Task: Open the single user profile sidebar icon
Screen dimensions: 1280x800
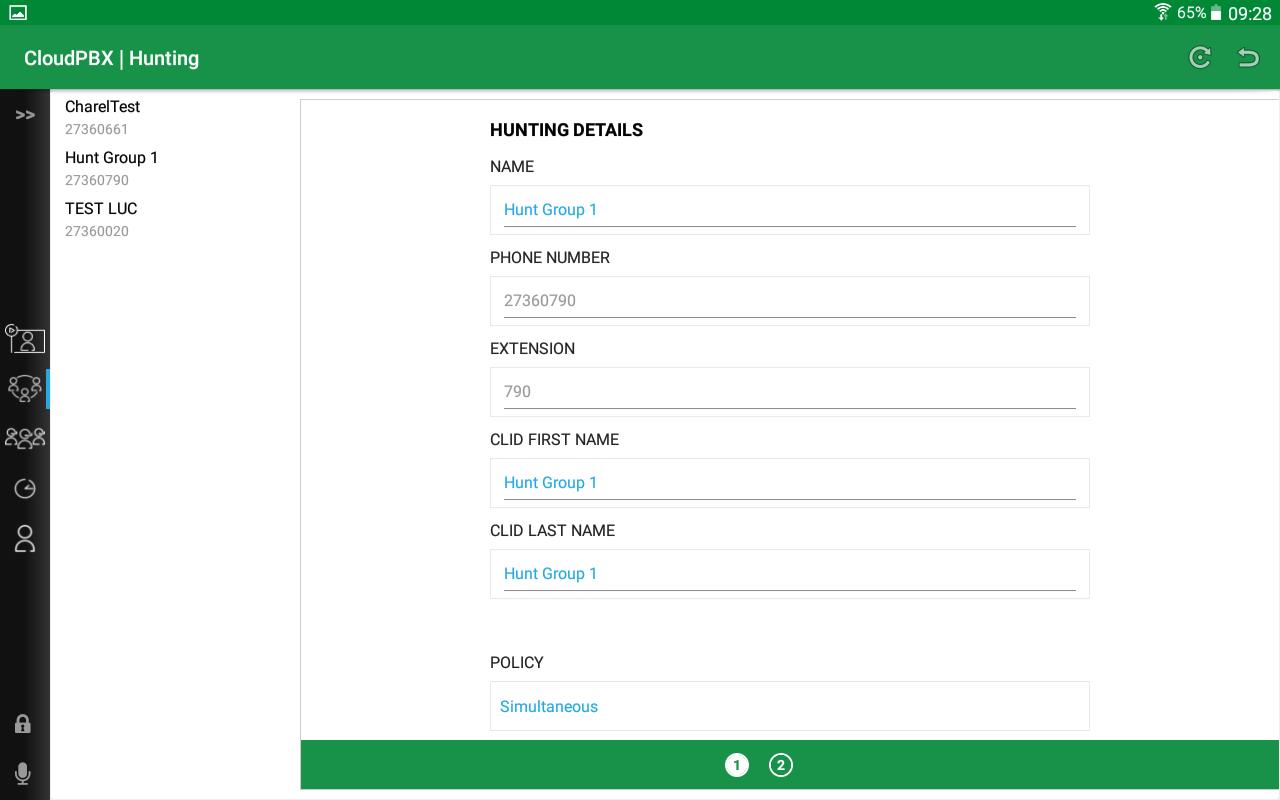Action: 25,539
